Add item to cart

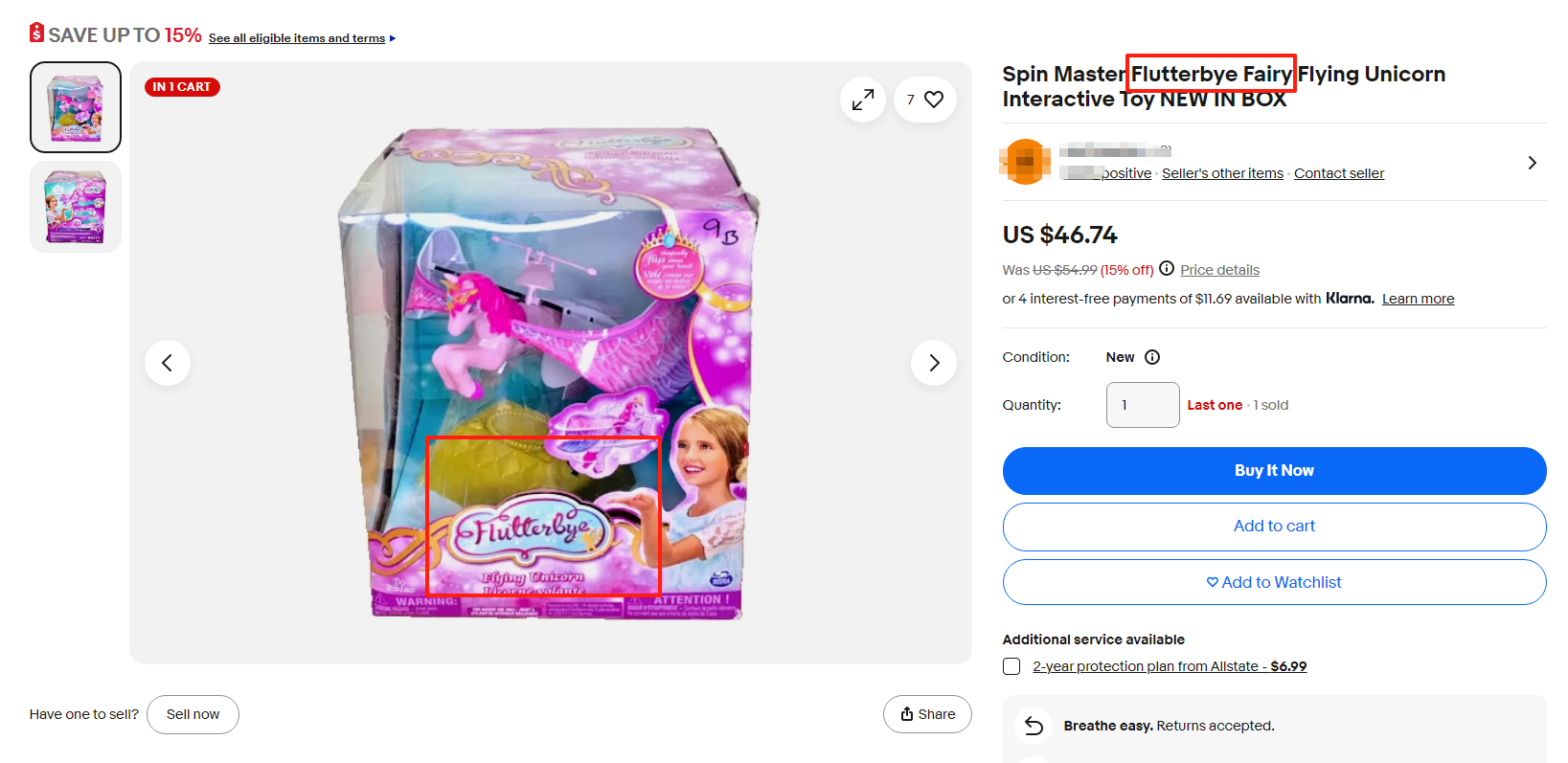[1274, 527]
